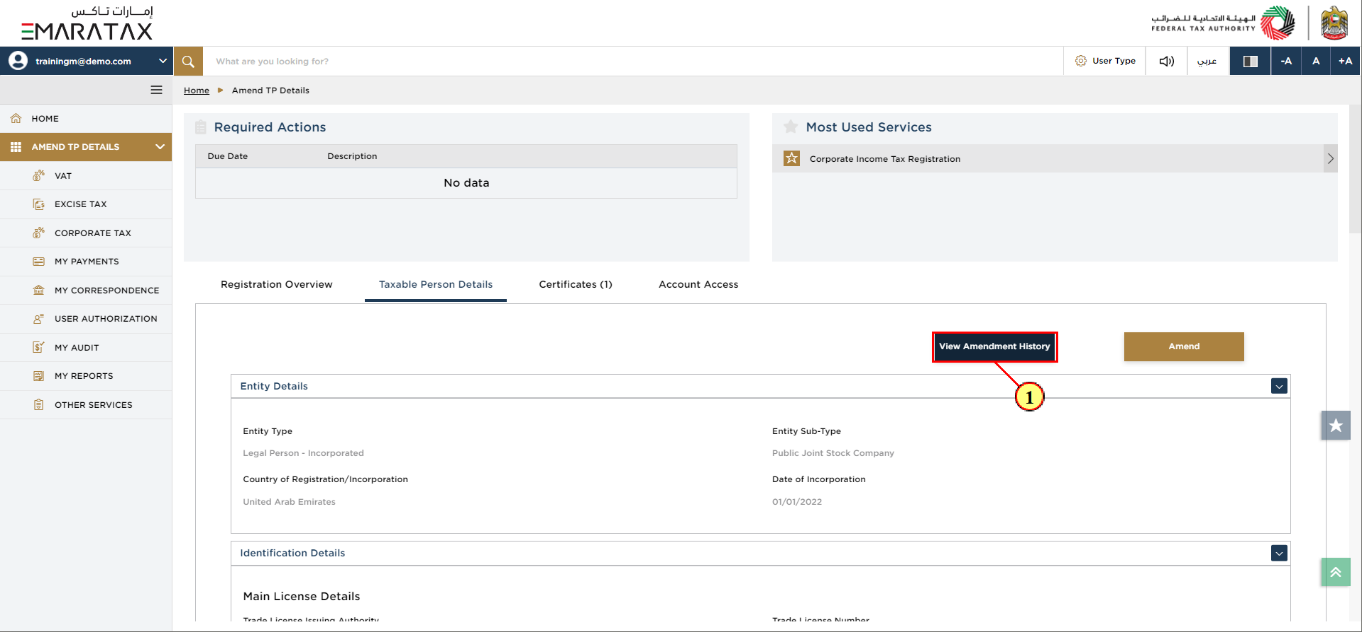Click the Public Joint Stock Company value
The width and height of the screenshot is (1362, 632).
coord(833,453)
